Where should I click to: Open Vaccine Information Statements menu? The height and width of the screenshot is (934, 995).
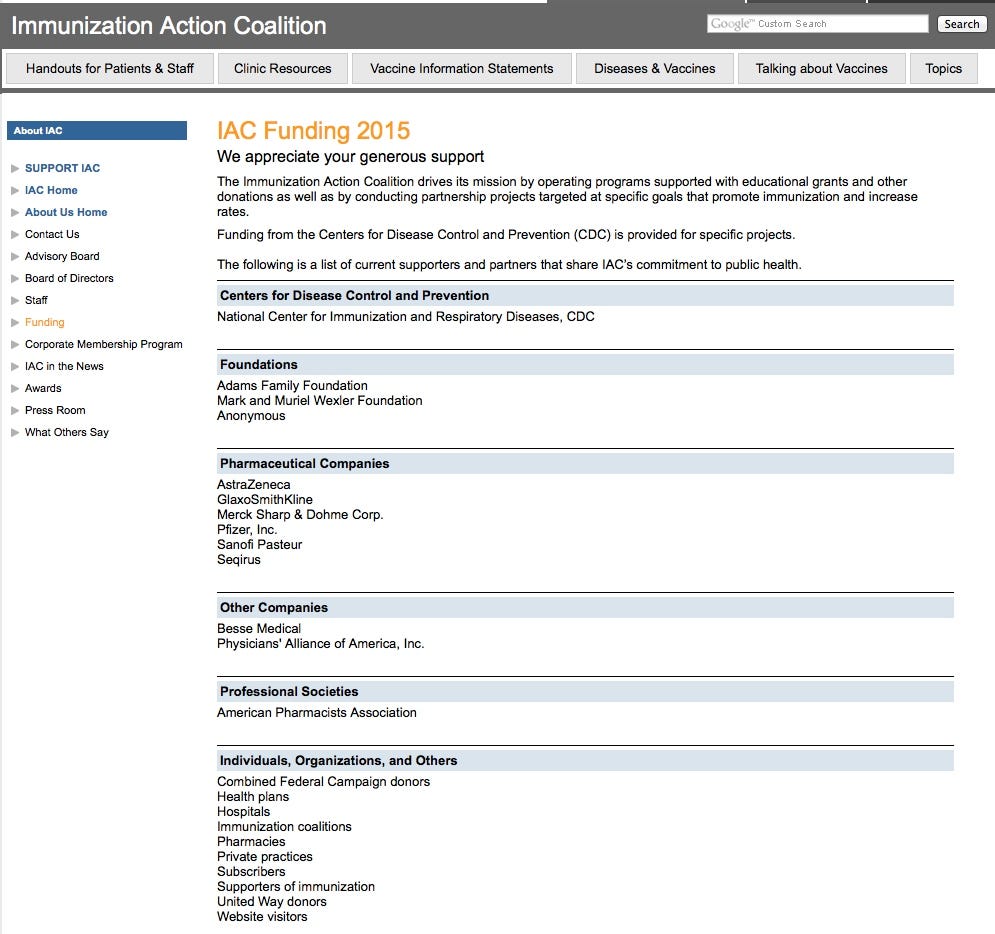coord(461,69)
